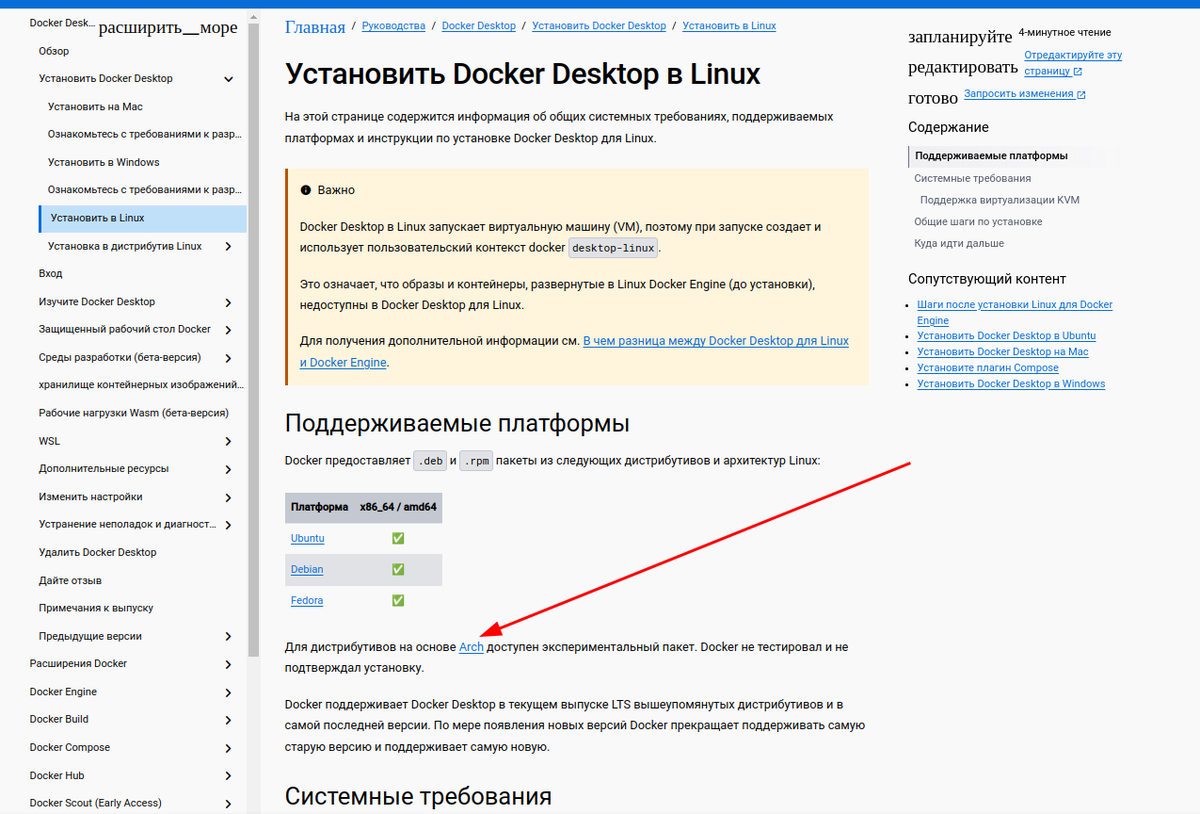Open хранилище контейнерных изображений sidebar item
Screen dimensions: 1200x814
[141, 385]
